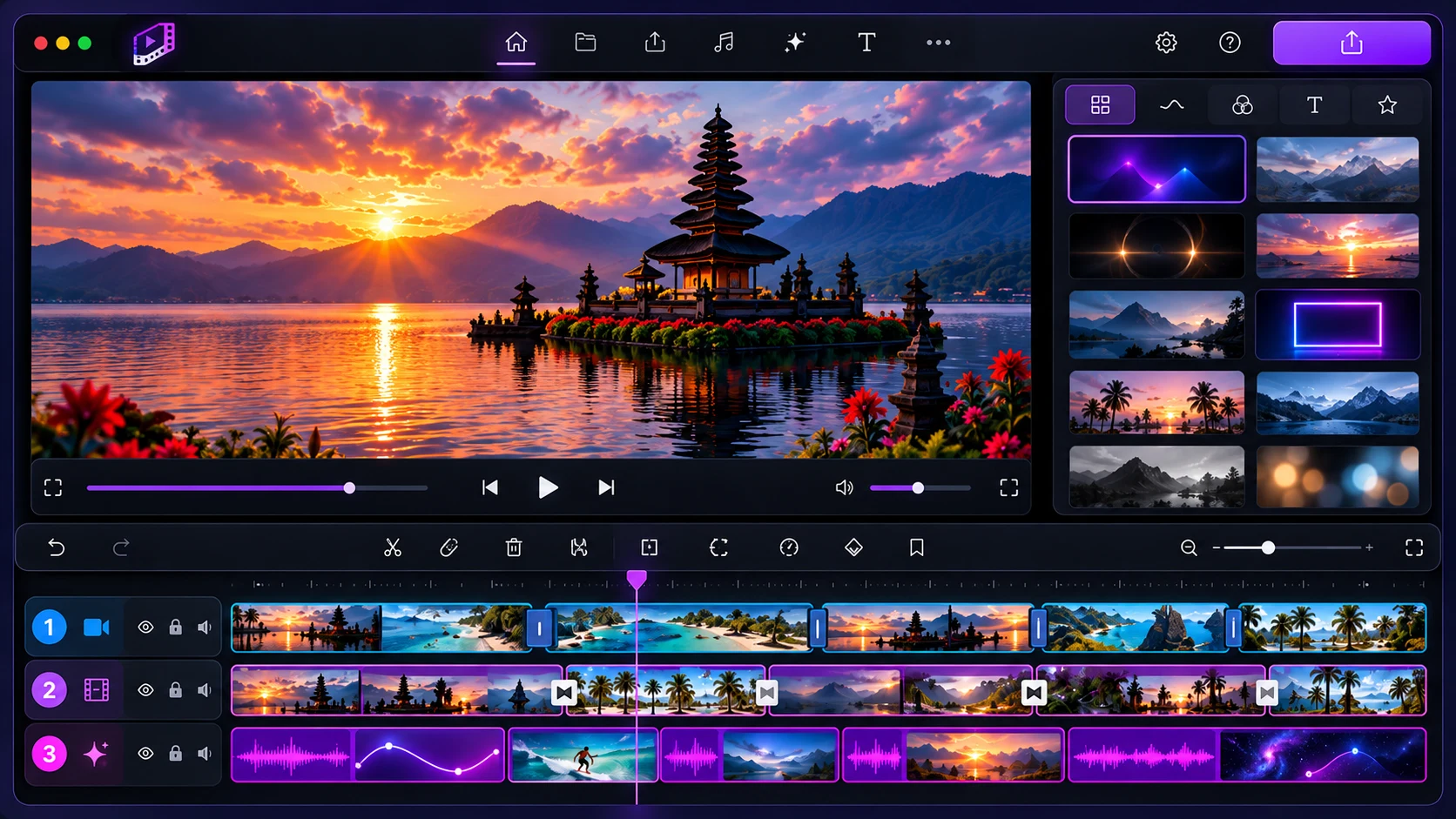Skip to next clip

click(x=606, y=487)
